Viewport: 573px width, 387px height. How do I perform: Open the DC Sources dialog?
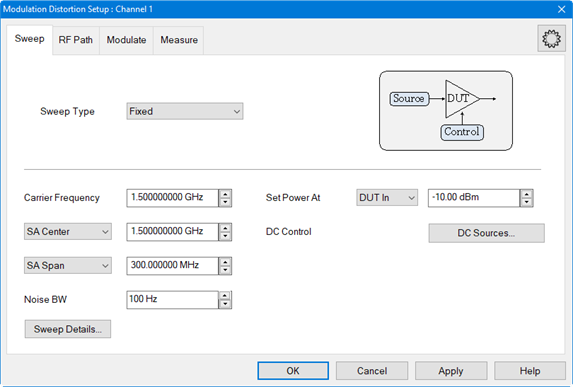pos(486,233)
